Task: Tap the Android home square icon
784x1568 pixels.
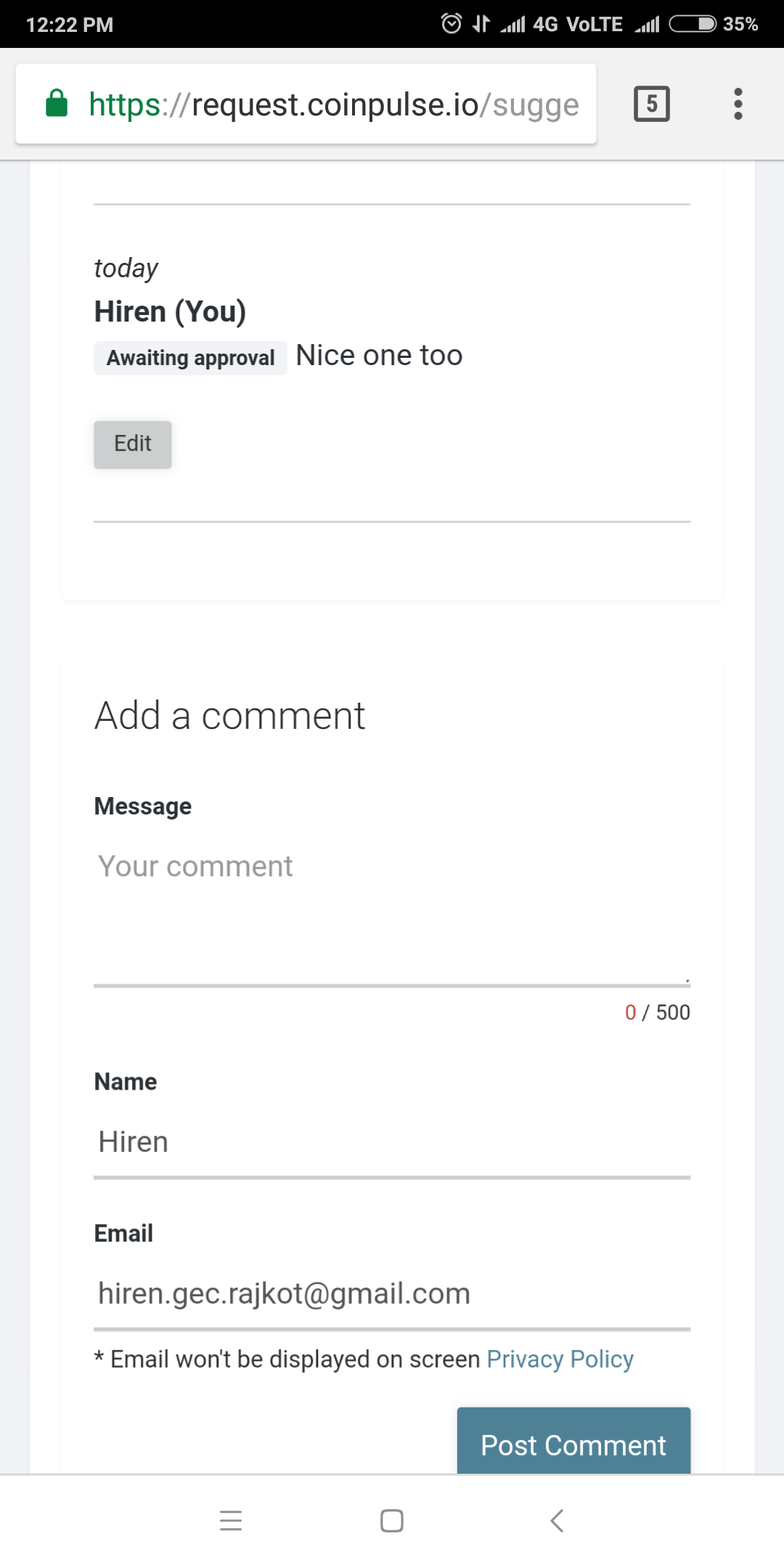Action: [x=392, y=1521]
